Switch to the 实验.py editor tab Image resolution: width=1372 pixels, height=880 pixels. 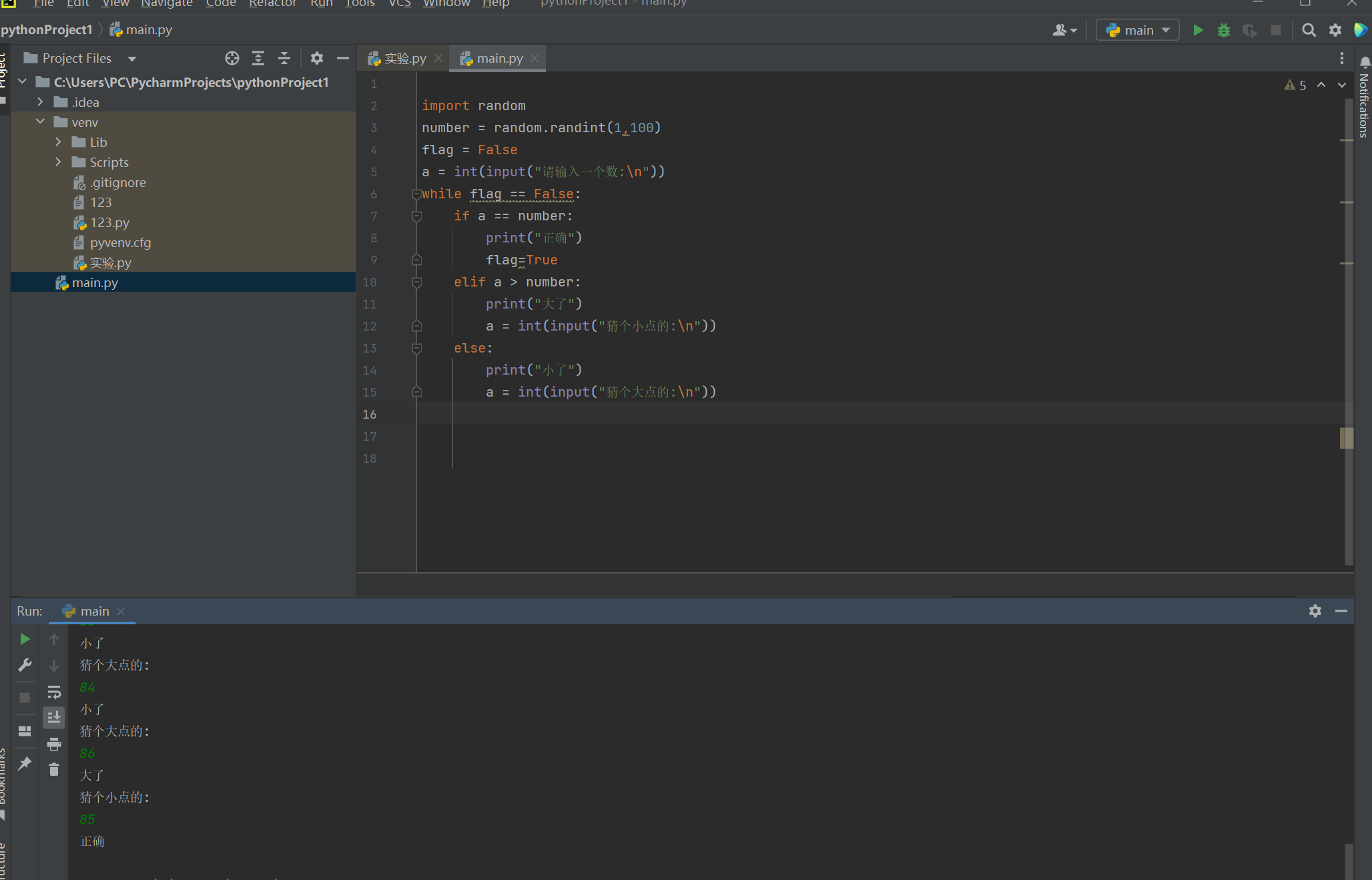click(404, 59)
